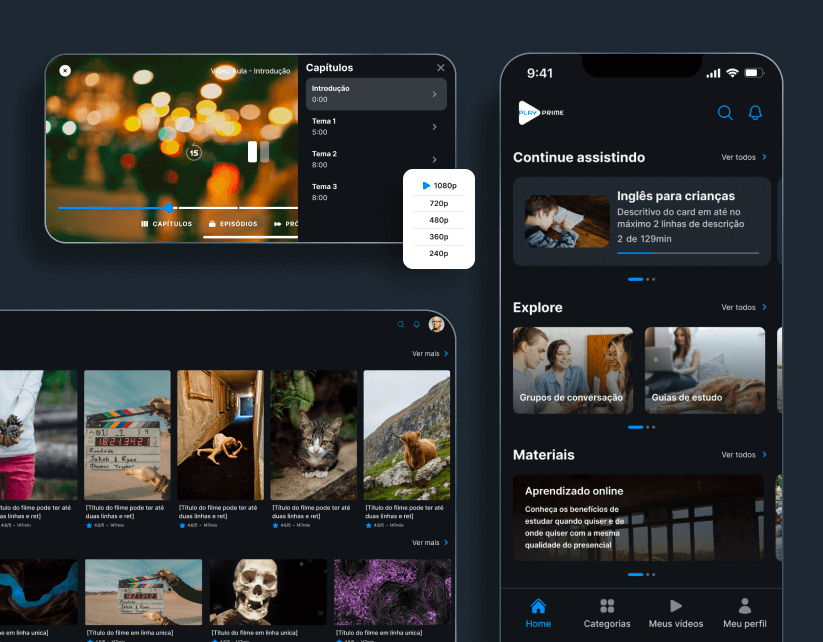823x642 pixels.
Task: Click Ver mais above the landscape thumbnails row
Action: pos(430,543)
